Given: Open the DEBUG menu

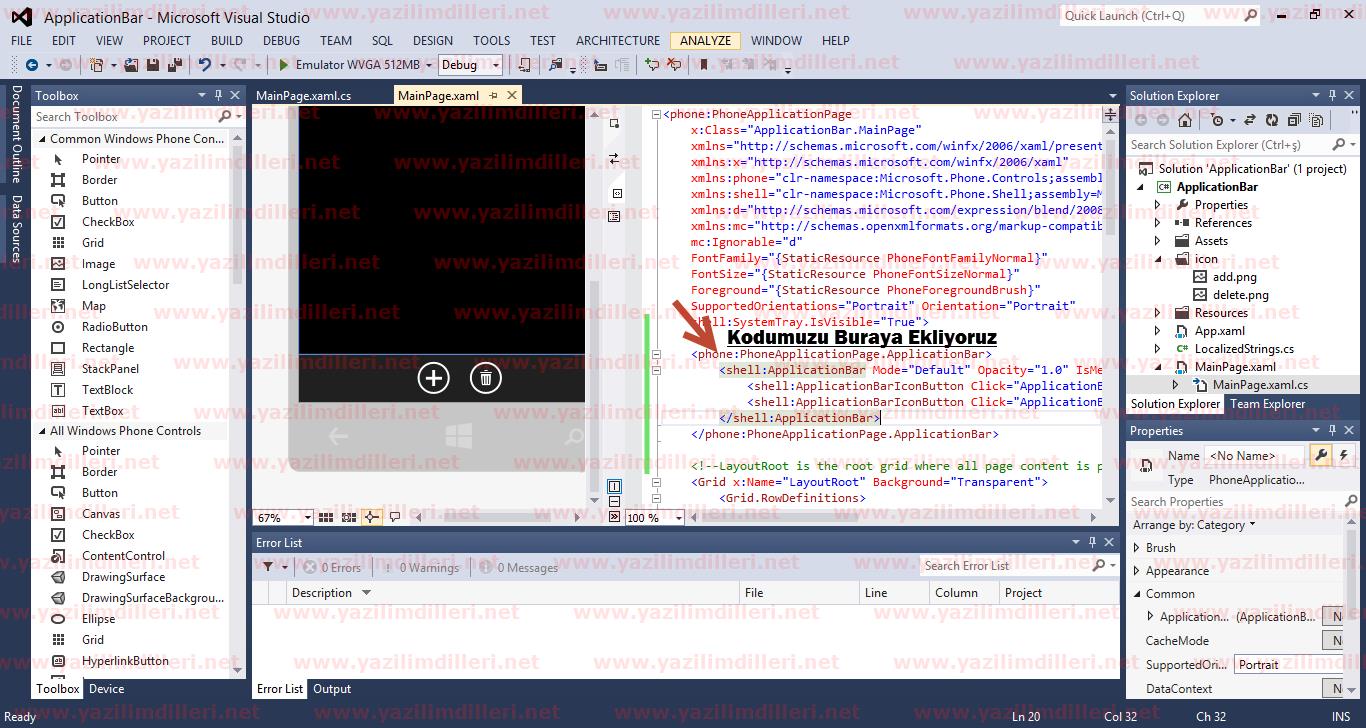Looking at the screenshot, I should (281, 41).
